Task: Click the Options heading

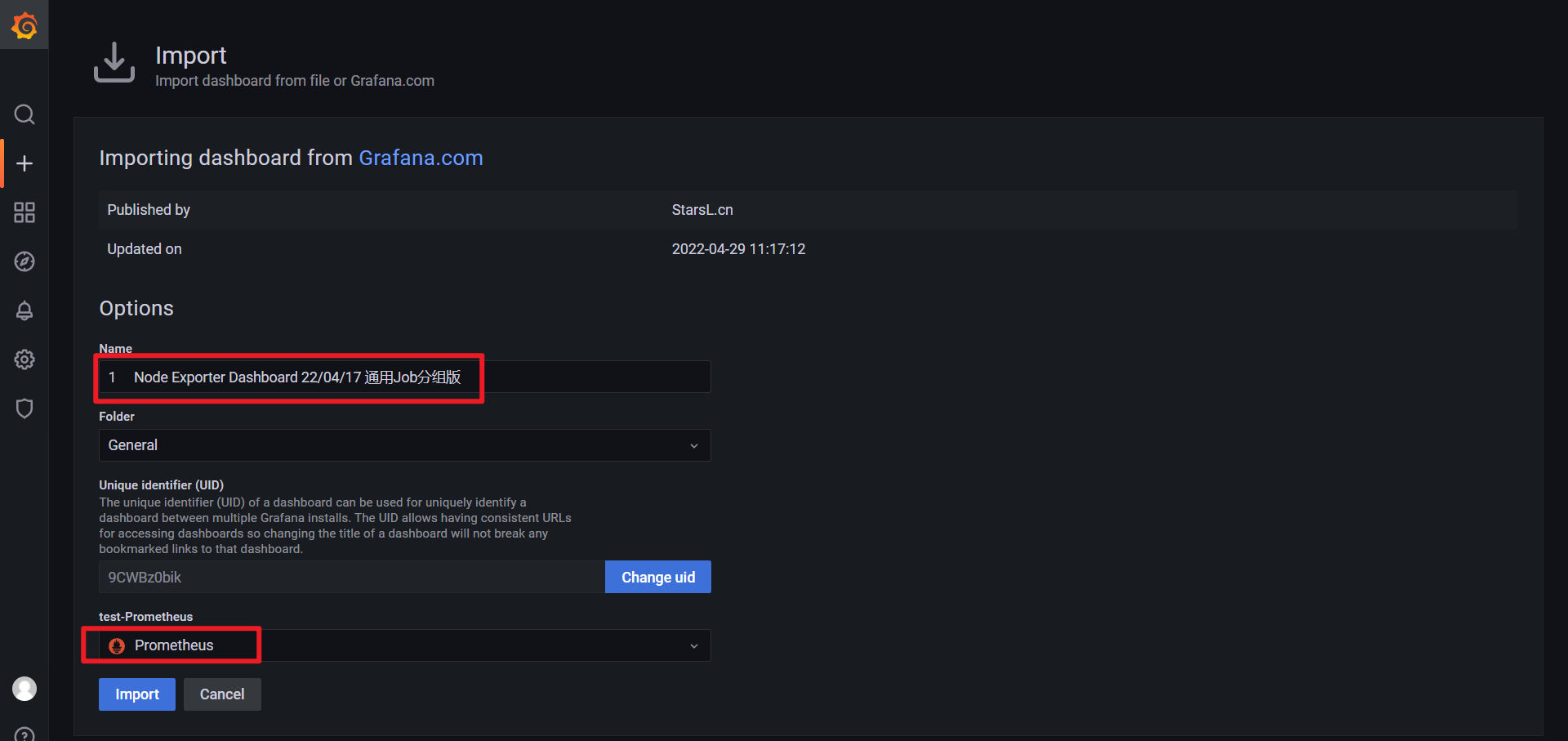Action: [136, 308]
